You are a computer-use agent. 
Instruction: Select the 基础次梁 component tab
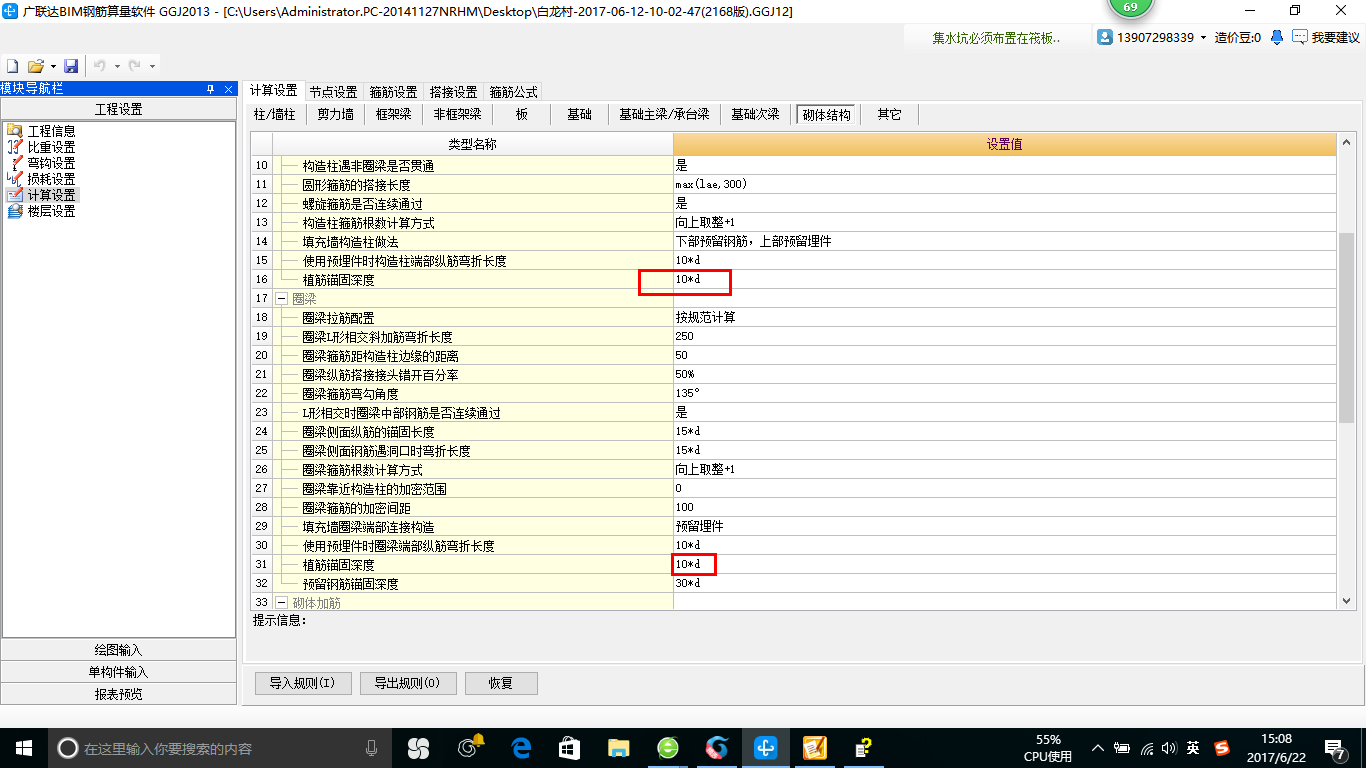tap(755, 114)
